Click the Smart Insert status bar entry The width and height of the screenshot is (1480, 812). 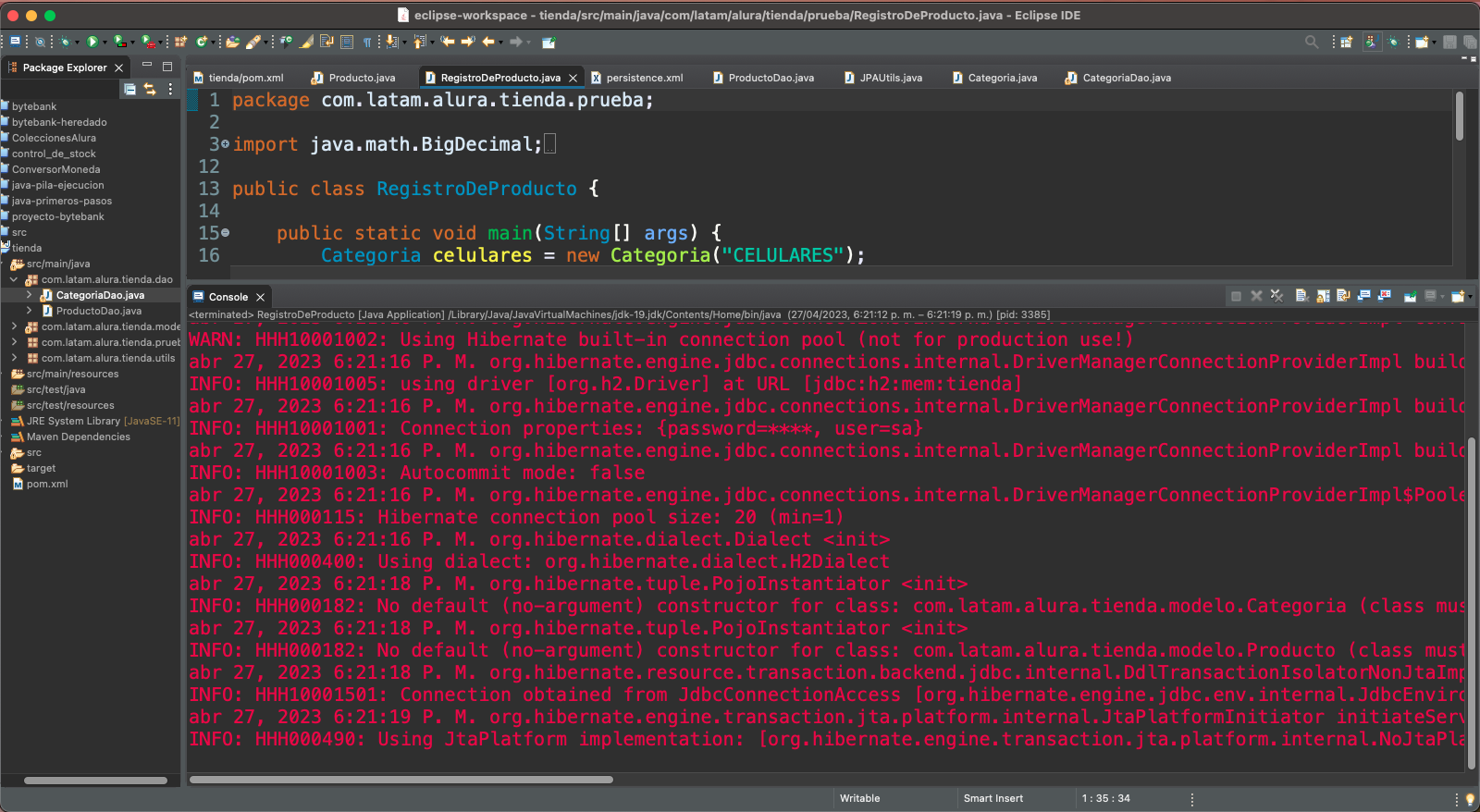[993, 798]
